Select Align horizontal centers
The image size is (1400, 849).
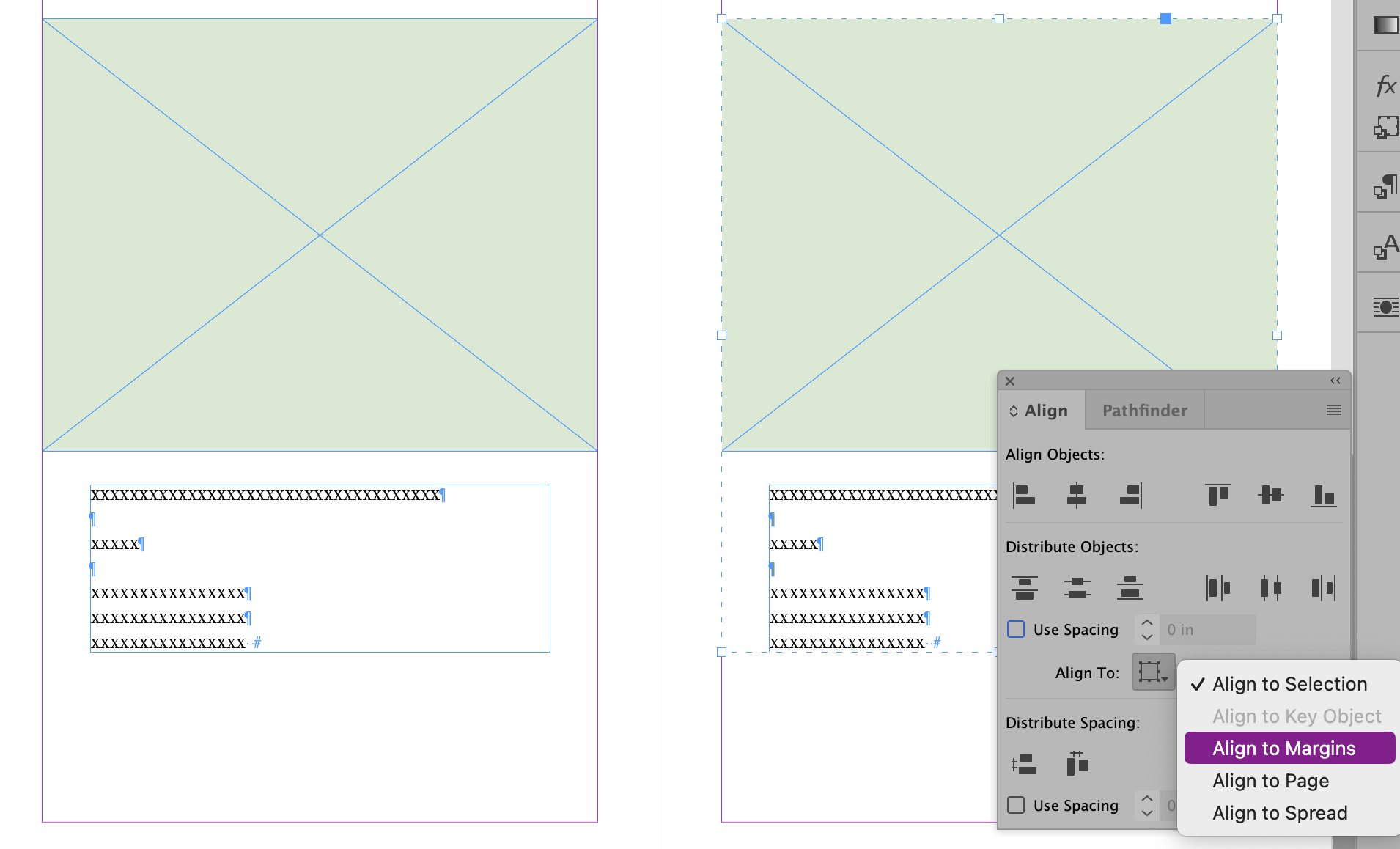click(x=1076, y=495)
